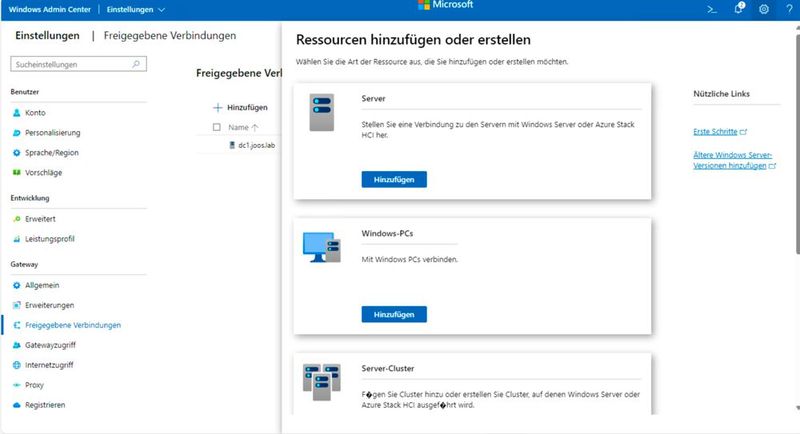The image size is (800, 434).
Task: Click the Allgemein gear icon
Action: (x=16, y=285)
